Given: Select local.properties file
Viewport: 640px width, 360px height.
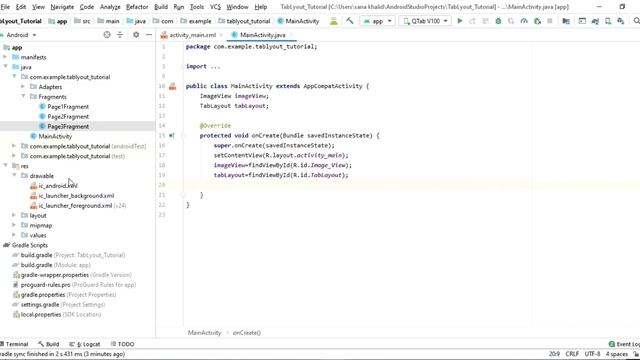Looking at the screenshot, I should coord(57,314).
